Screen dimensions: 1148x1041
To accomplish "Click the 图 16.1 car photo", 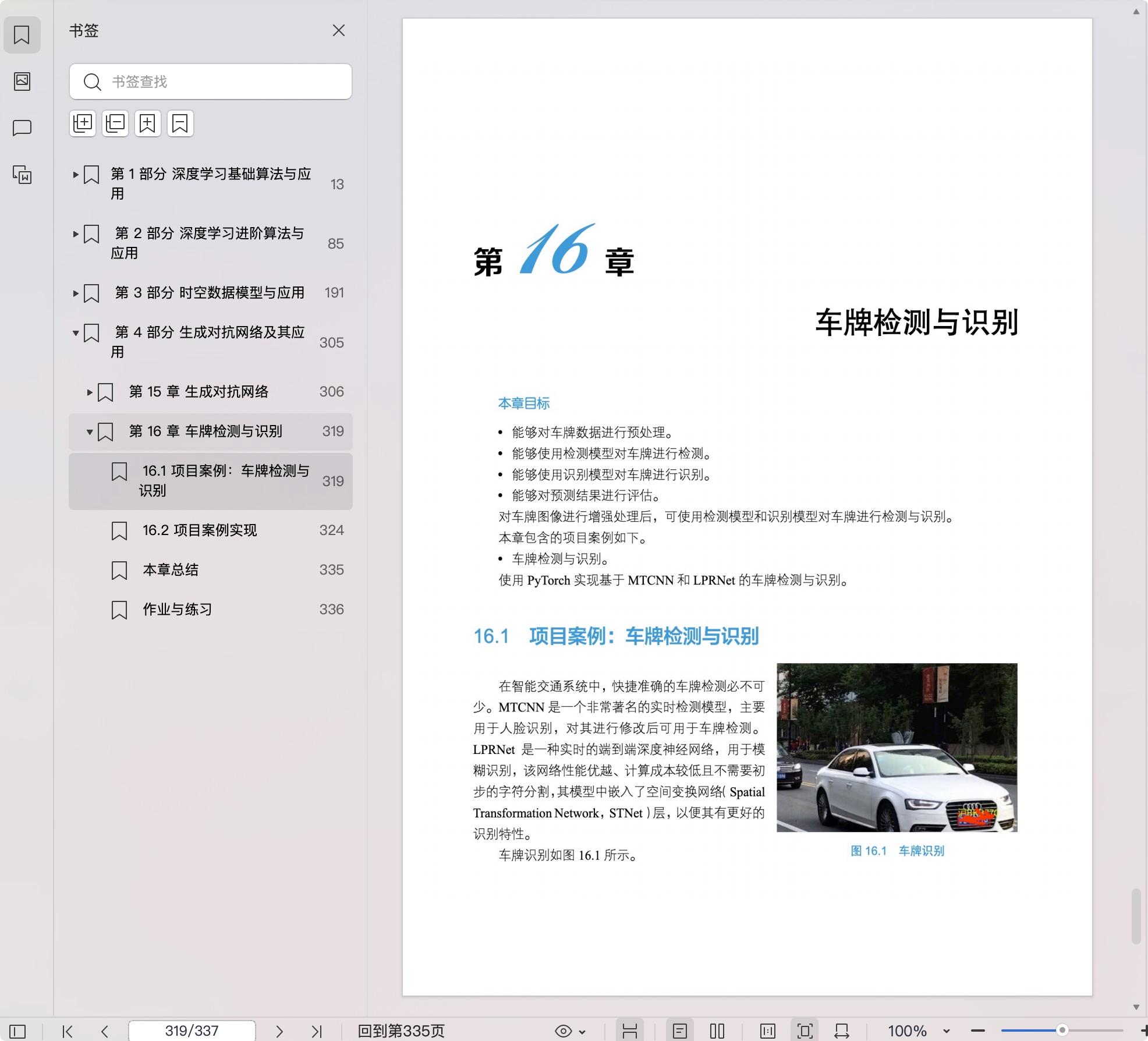I will tap(897, 748).
